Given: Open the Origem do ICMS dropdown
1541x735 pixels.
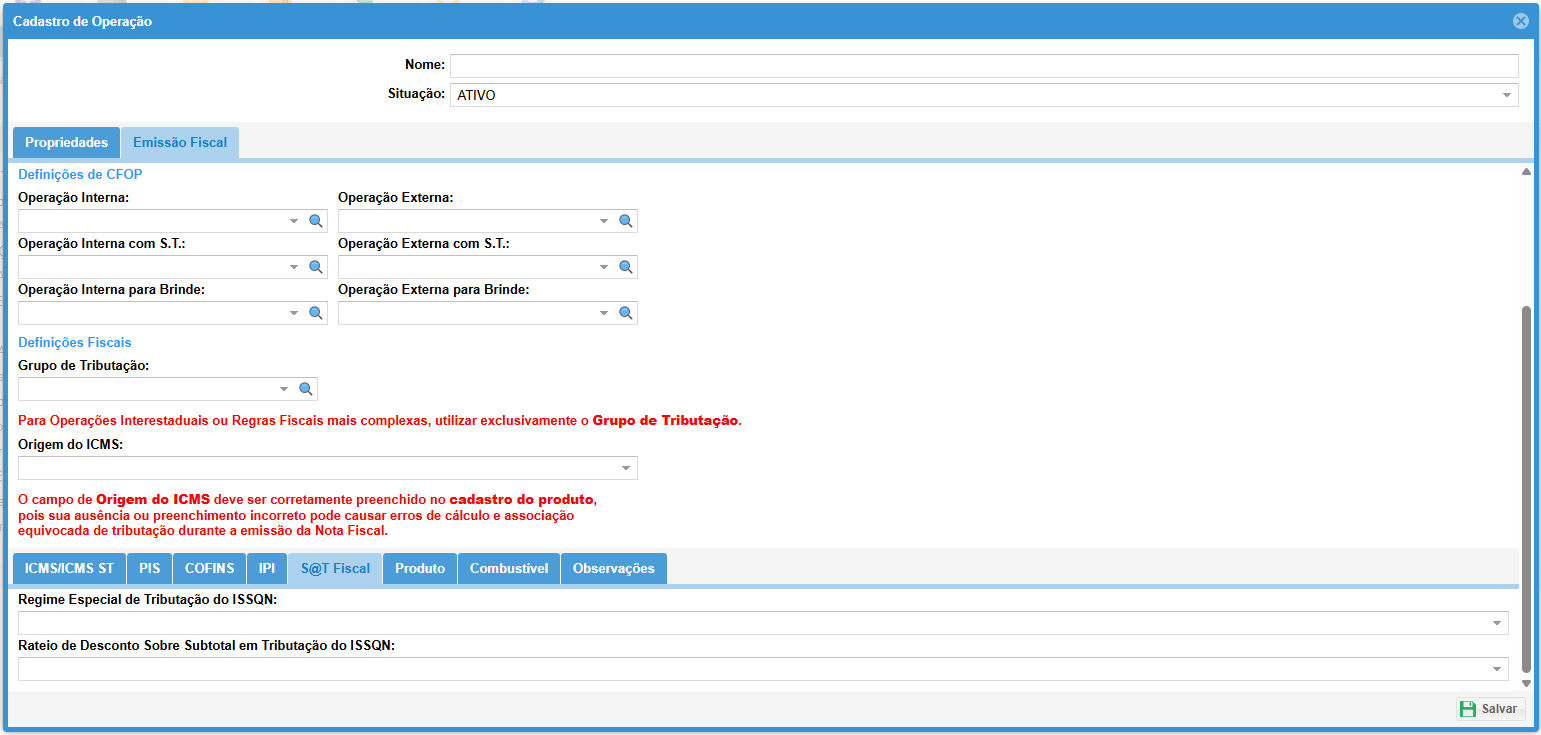Looking at the screenshot, I should 626,468.
